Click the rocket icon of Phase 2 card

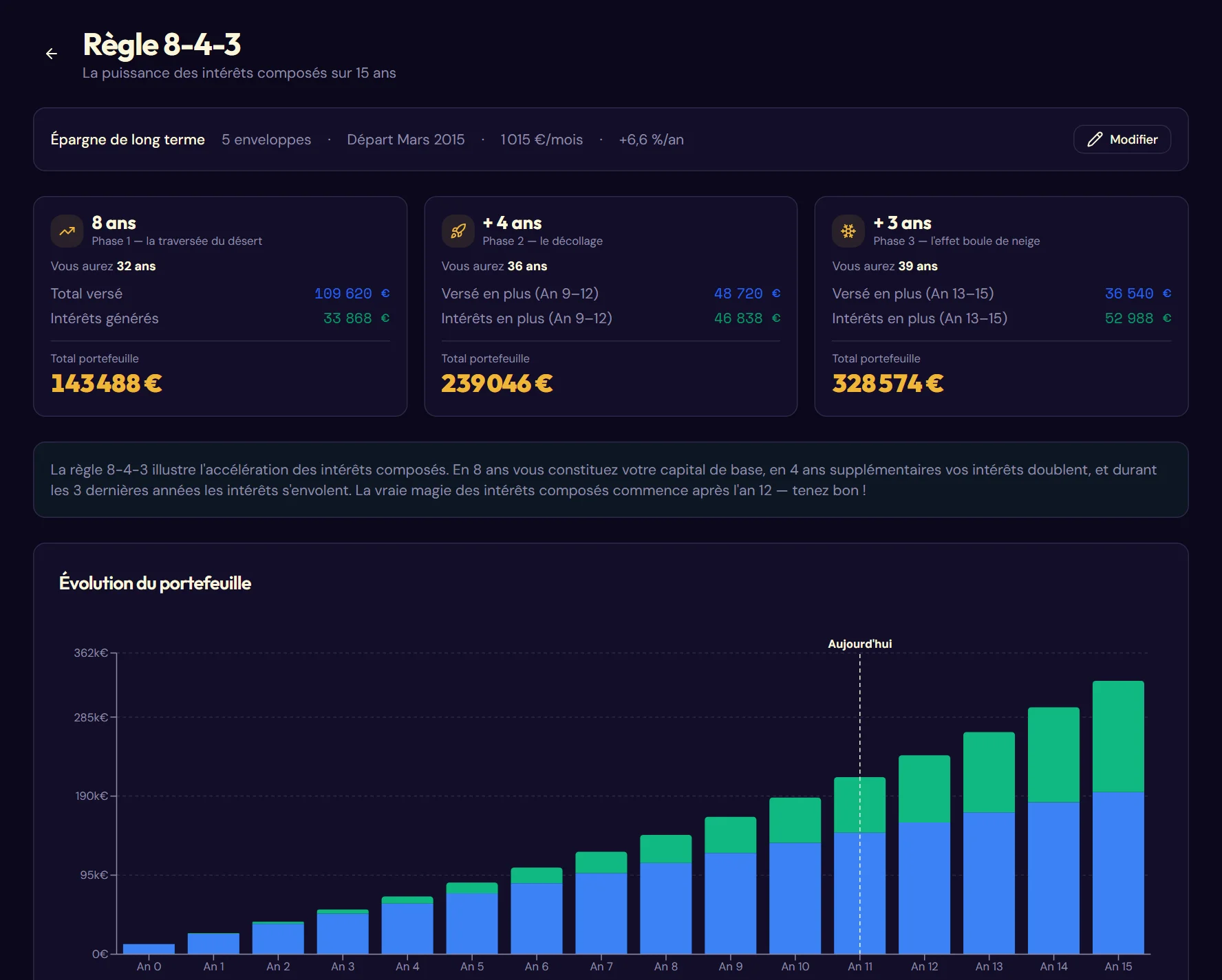[x=458, y=231]
